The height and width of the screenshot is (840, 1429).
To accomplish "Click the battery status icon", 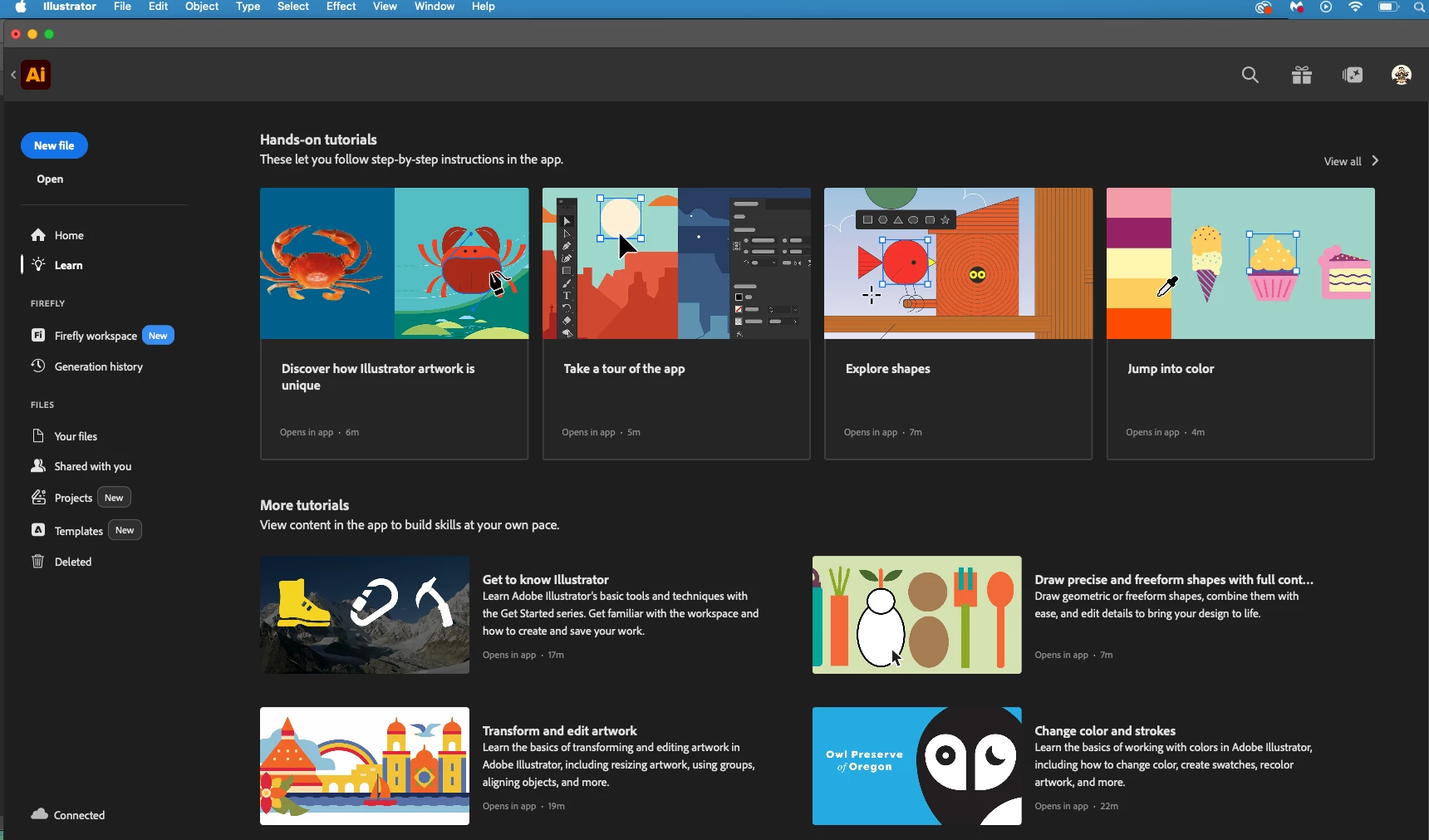I will pos(1388,7).
